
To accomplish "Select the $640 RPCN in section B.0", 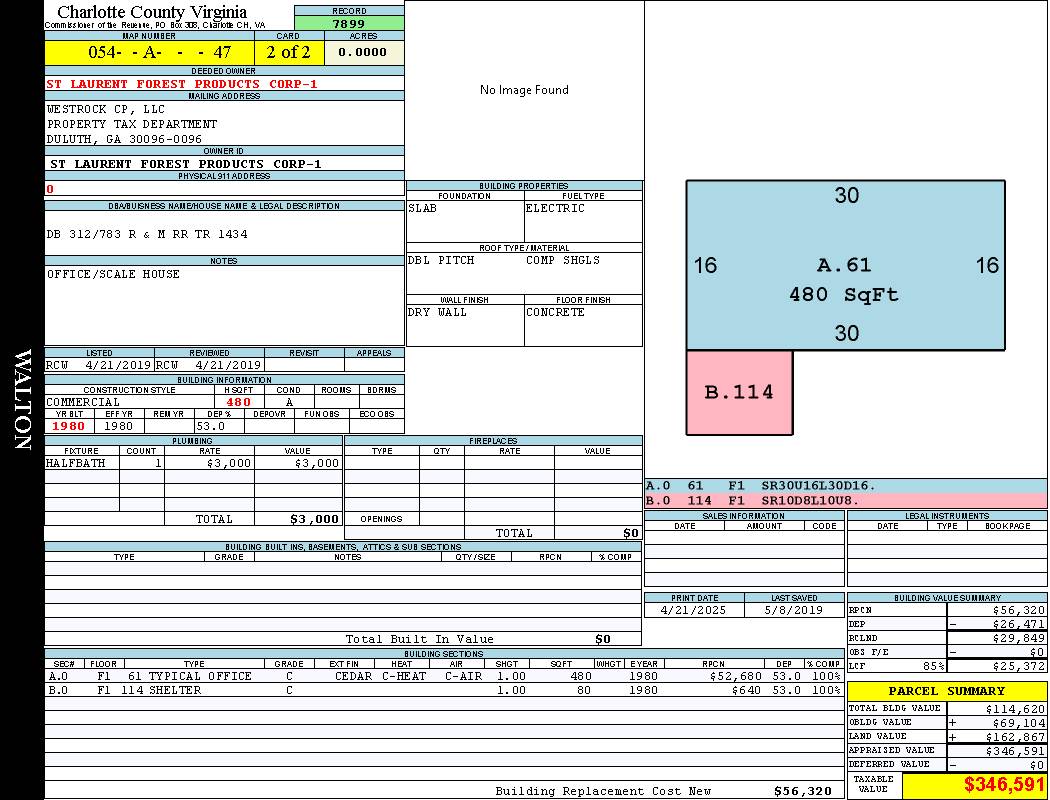I will 747,690.
